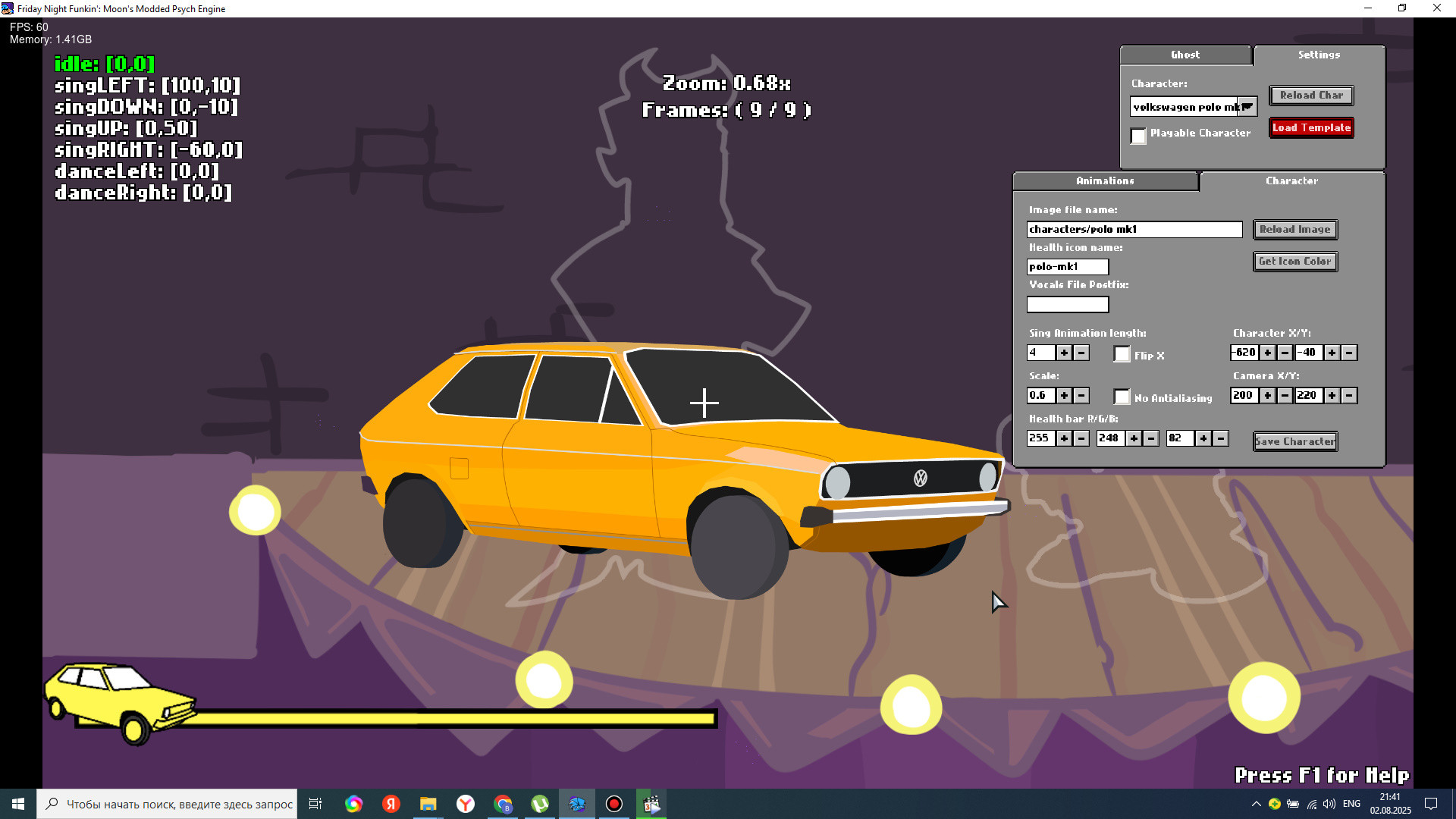Select the Settings tab
The image size is (1456, 819).
[x=1319, y=55]
